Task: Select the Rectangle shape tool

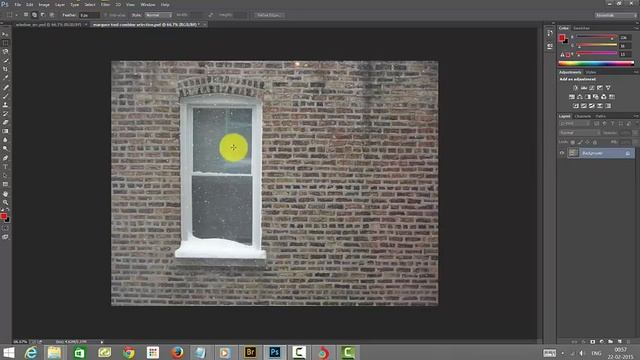Action: pos(5,184)
